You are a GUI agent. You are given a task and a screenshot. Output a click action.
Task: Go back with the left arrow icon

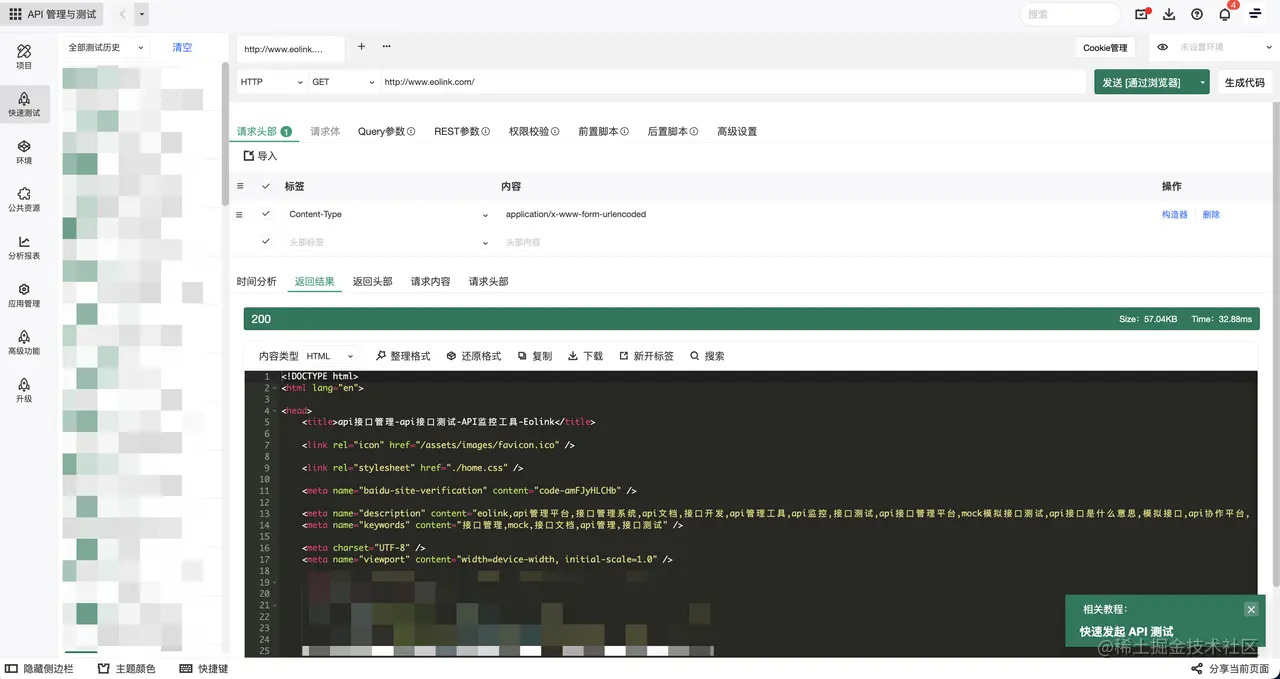click(122, 14)
